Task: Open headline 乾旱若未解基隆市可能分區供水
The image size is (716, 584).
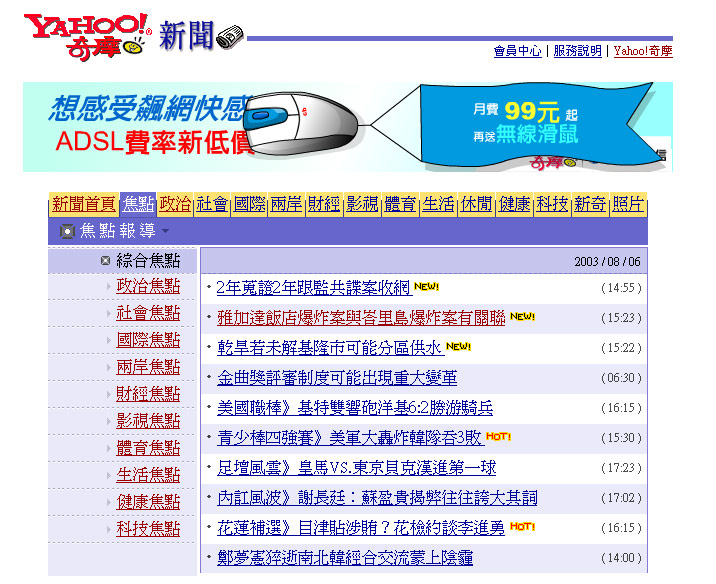Action: pos(331,348)
